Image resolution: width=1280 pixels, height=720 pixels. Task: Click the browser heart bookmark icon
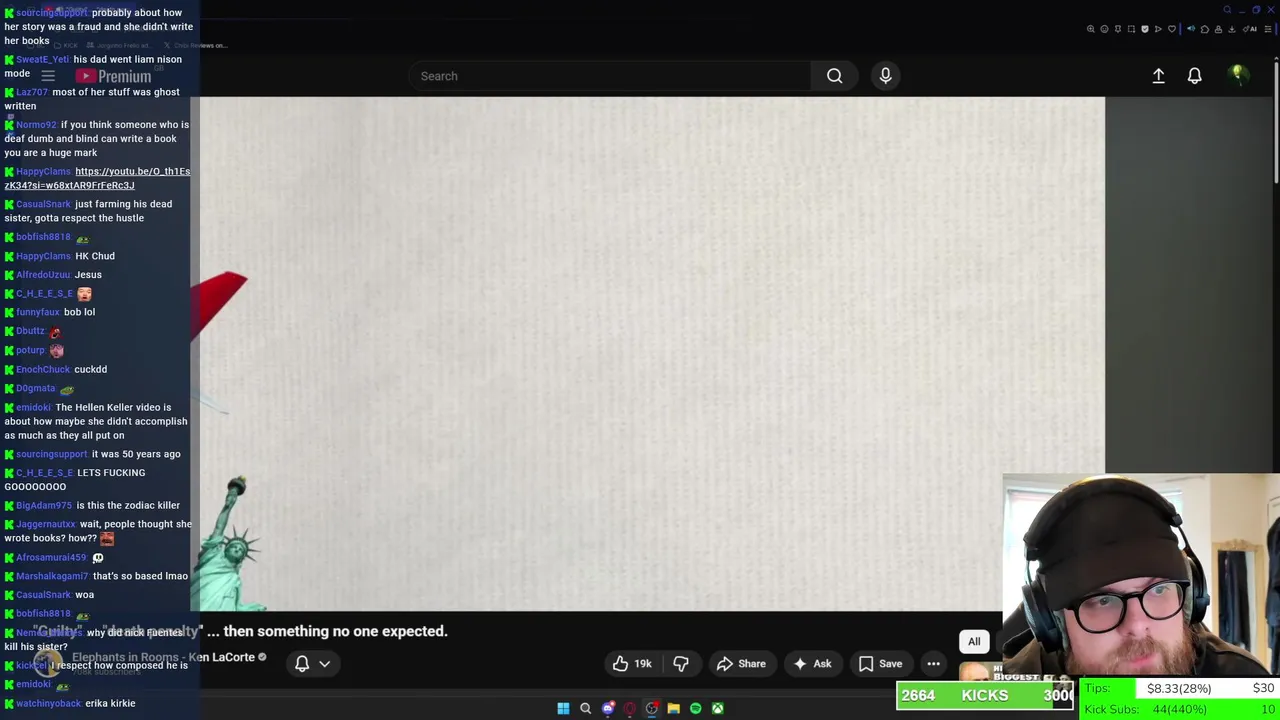1172,29
